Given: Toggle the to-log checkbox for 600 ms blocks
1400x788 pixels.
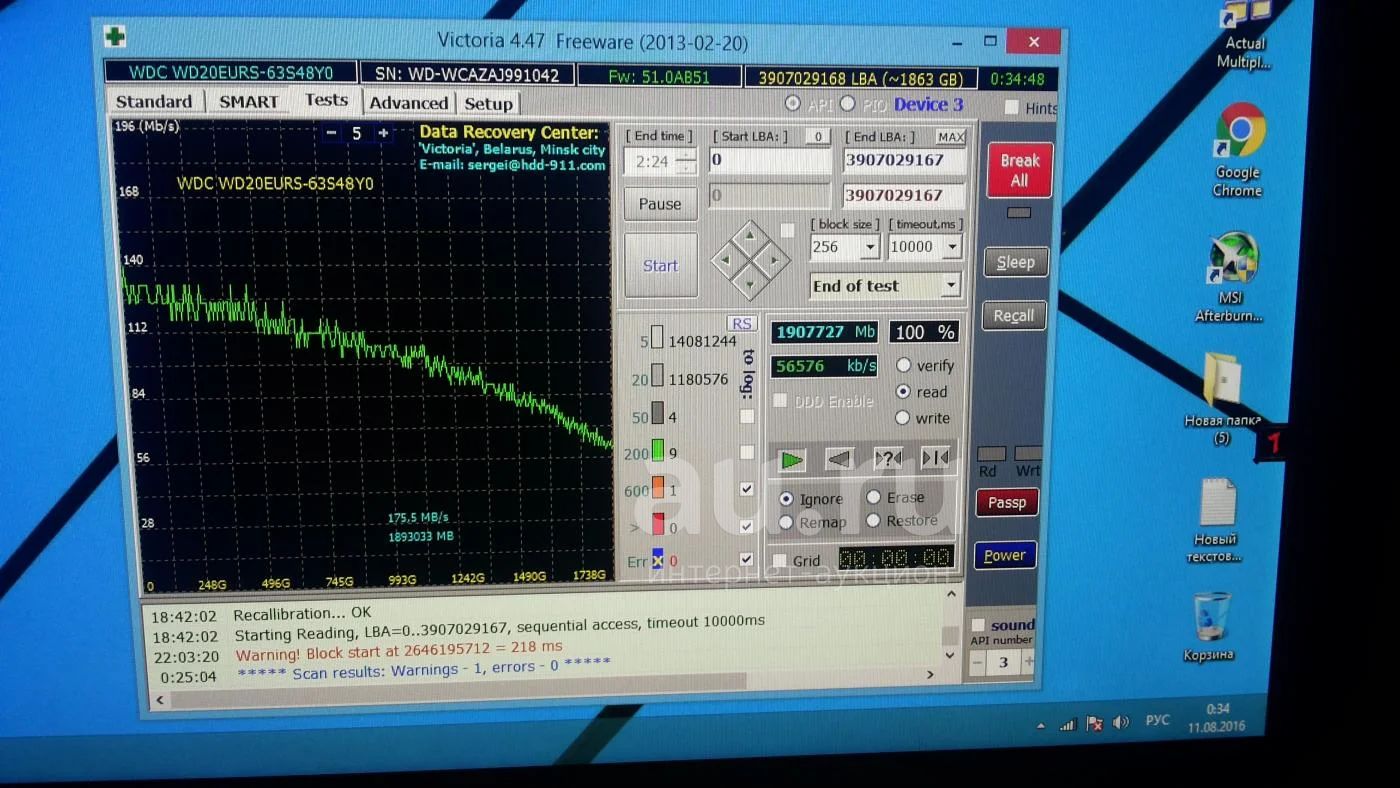Looking at the screenshot, I should coord(746,489).
